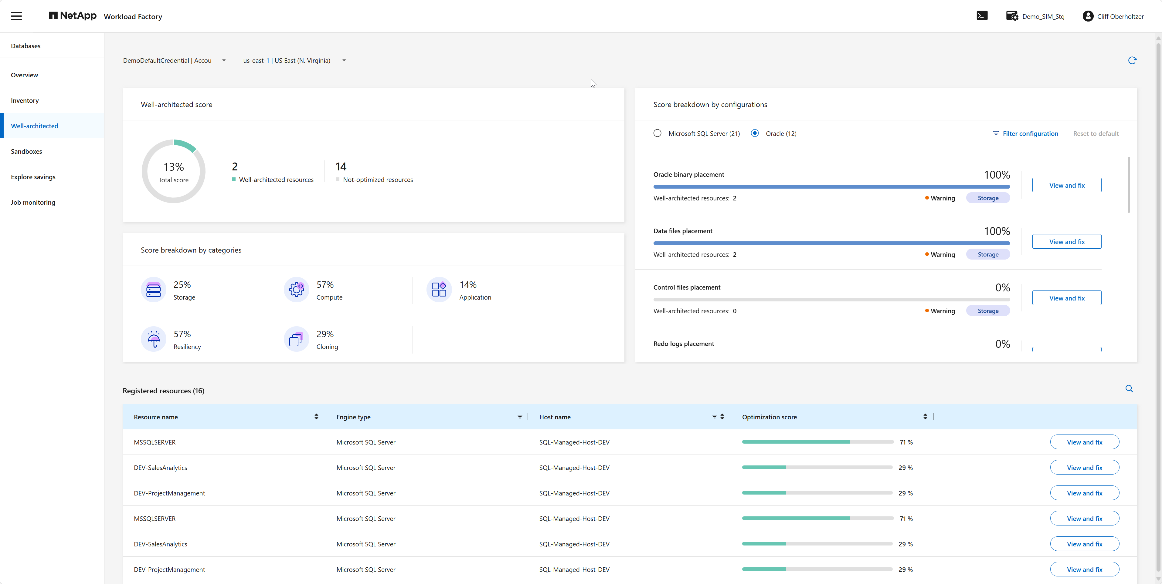
Task: Click the Application category icon
Action: tap(439, 290)
